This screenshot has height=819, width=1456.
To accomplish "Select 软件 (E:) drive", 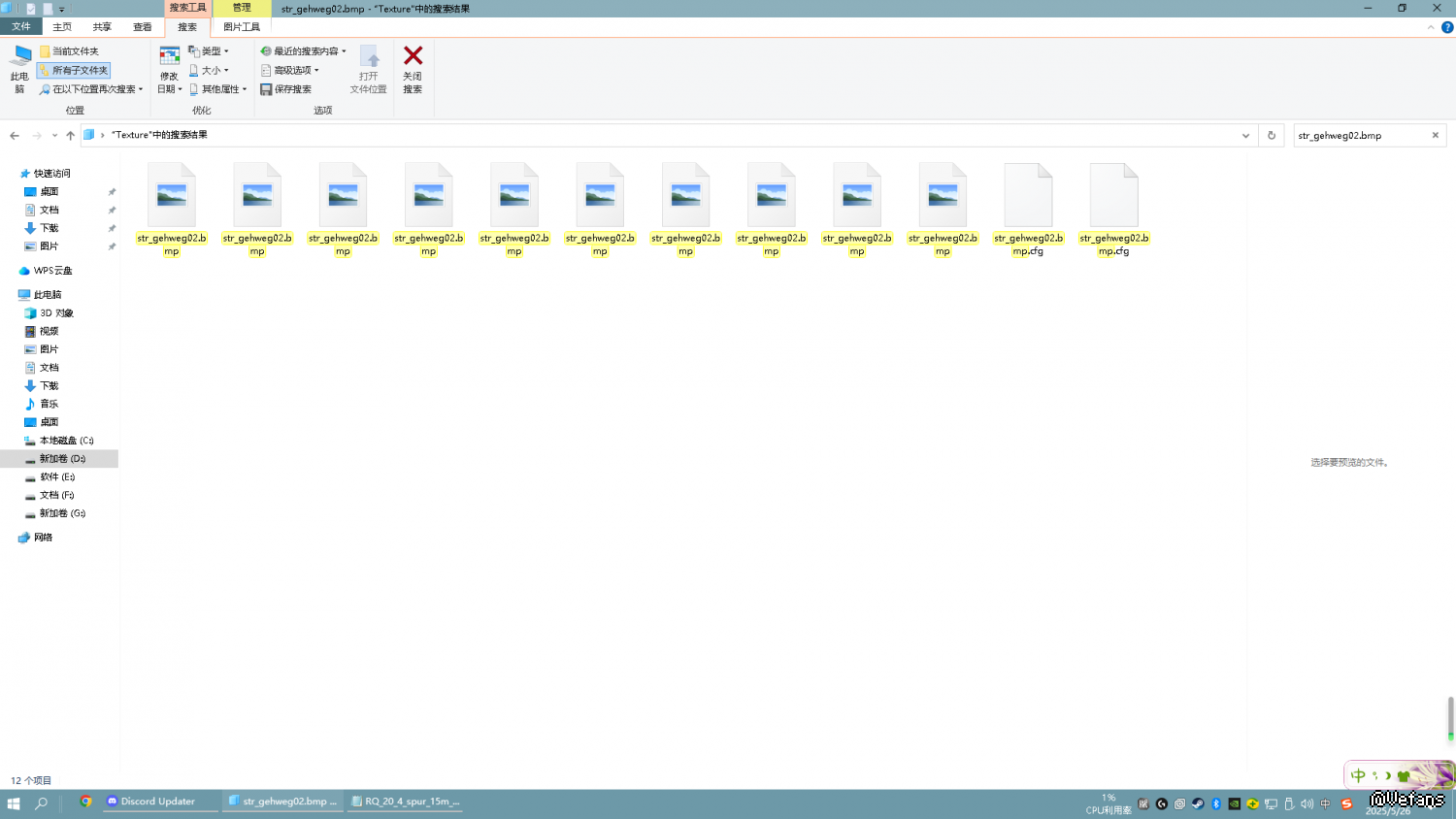I will click(50, 477).
